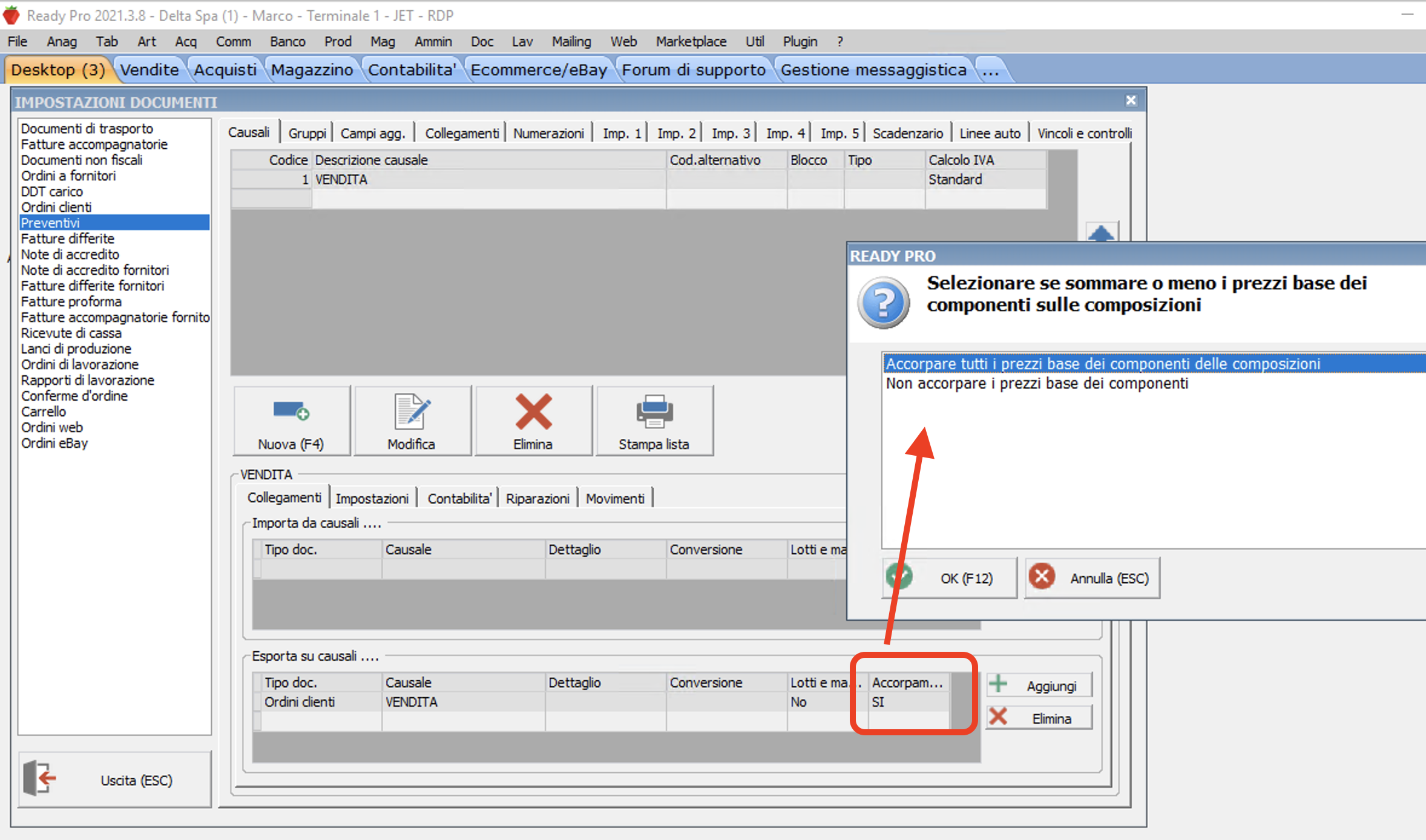
Task: Open the Riparazioni sub-tab under VENDITA
Action: [537, 499]
